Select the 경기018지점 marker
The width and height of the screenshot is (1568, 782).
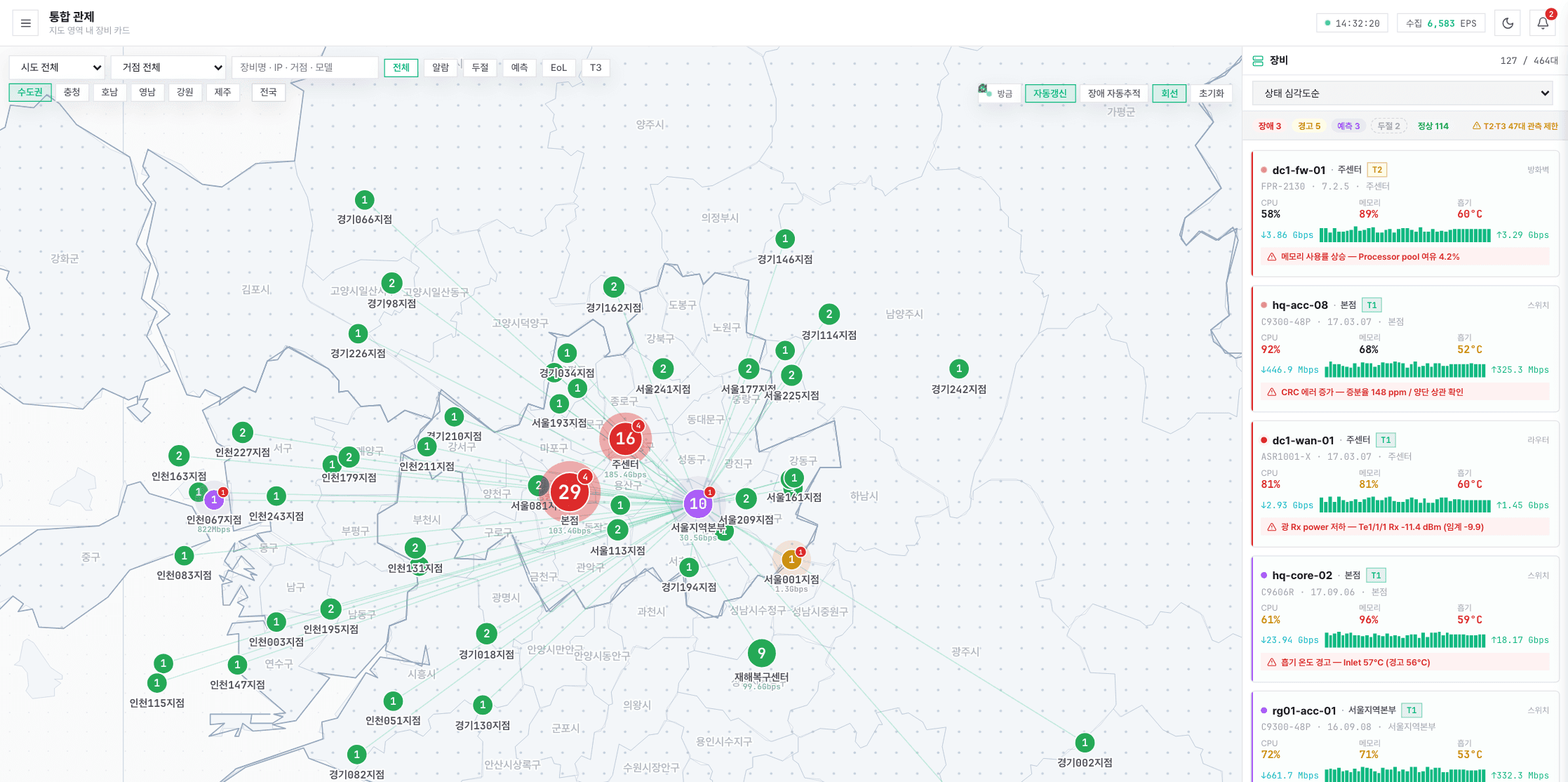point(486,634)
